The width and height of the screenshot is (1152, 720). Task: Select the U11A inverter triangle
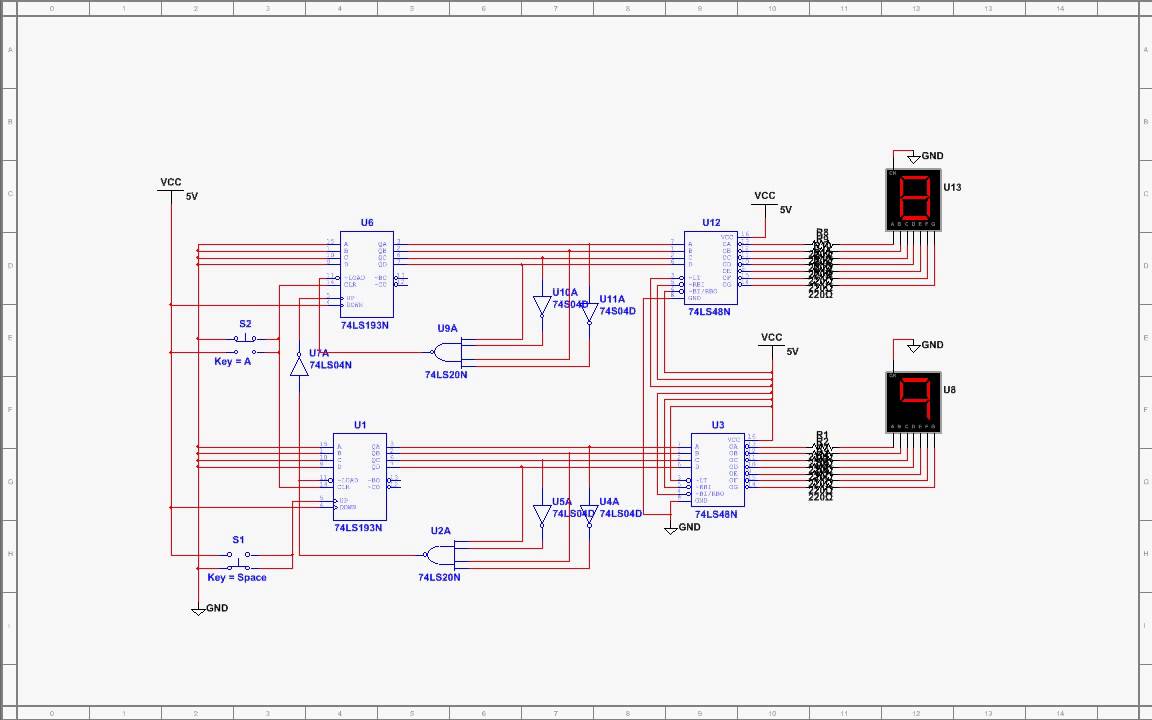point(589,314)
